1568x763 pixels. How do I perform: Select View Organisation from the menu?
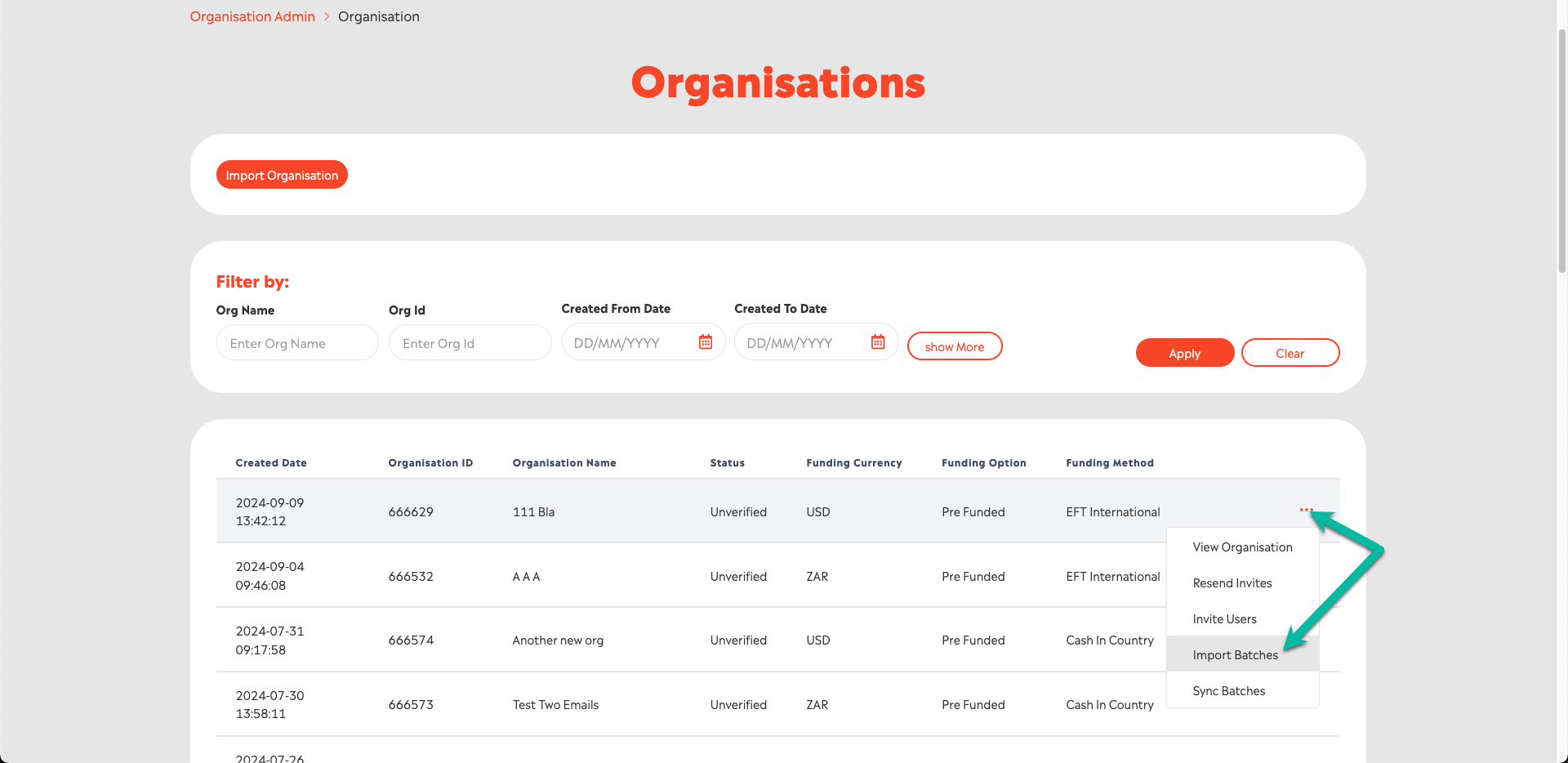coord(1242,547)
